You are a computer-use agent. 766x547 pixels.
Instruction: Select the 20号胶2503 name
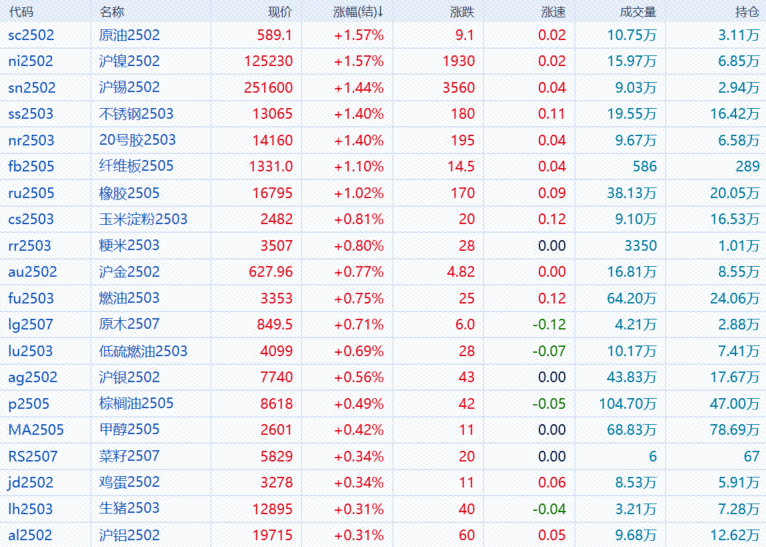click(137, 140)
